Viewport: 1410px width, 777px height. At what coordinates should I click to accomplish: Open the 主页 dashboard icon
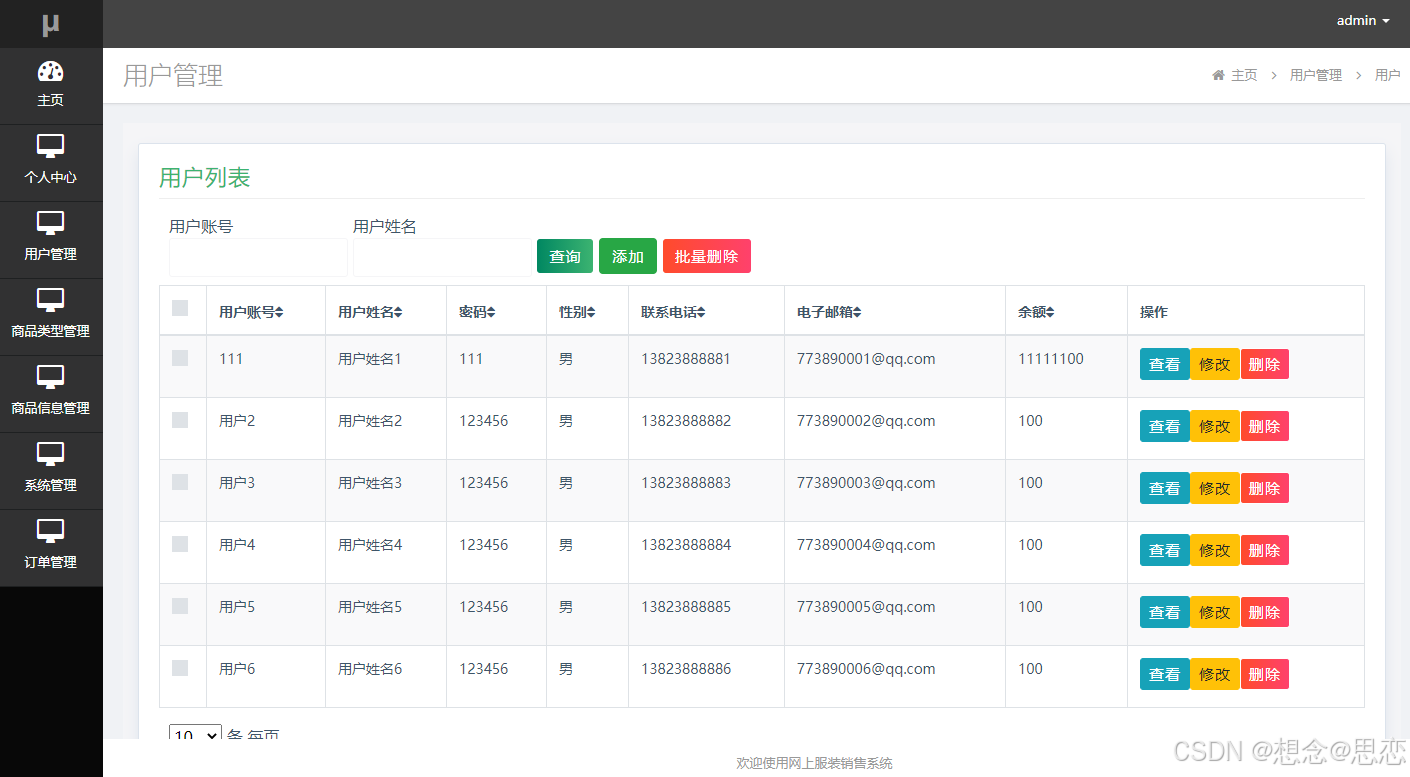click(51, 71)
